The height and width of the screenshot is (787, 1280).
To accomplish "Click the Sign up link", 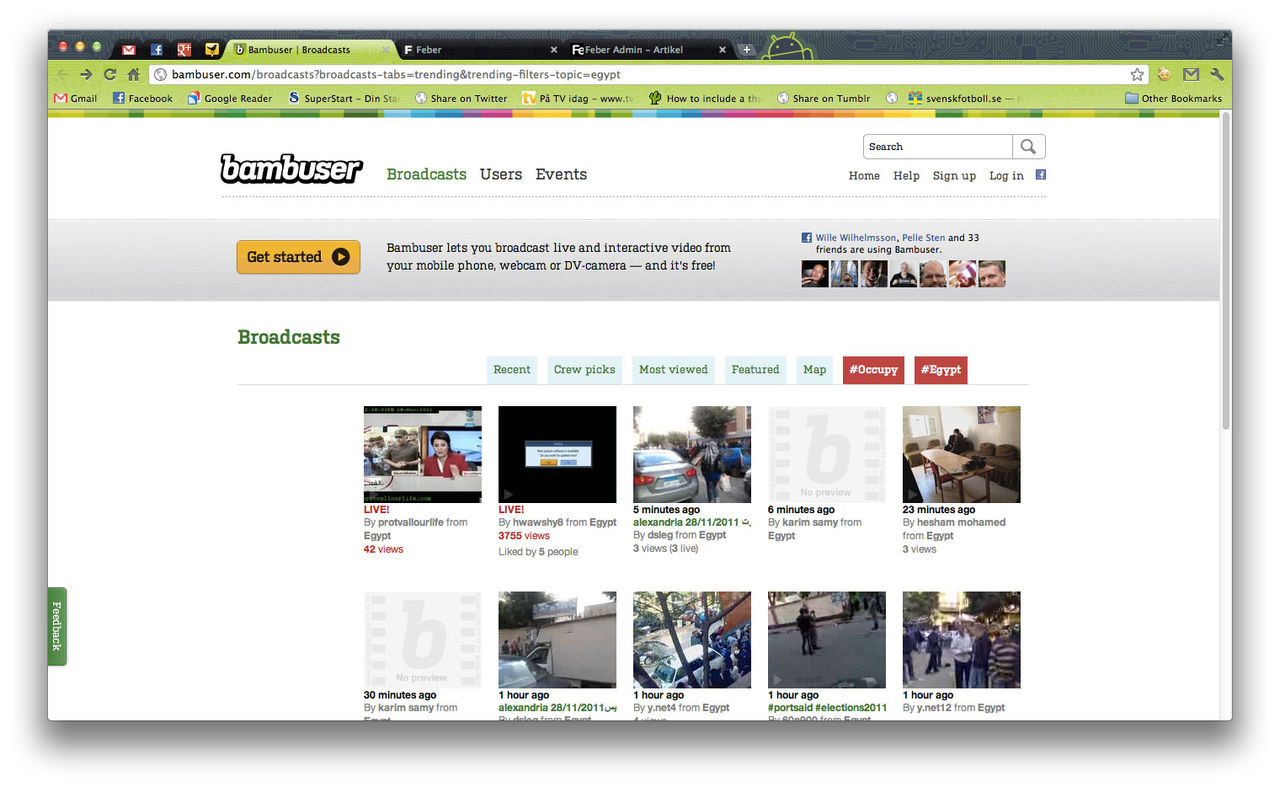I will [x=953, y=176].
